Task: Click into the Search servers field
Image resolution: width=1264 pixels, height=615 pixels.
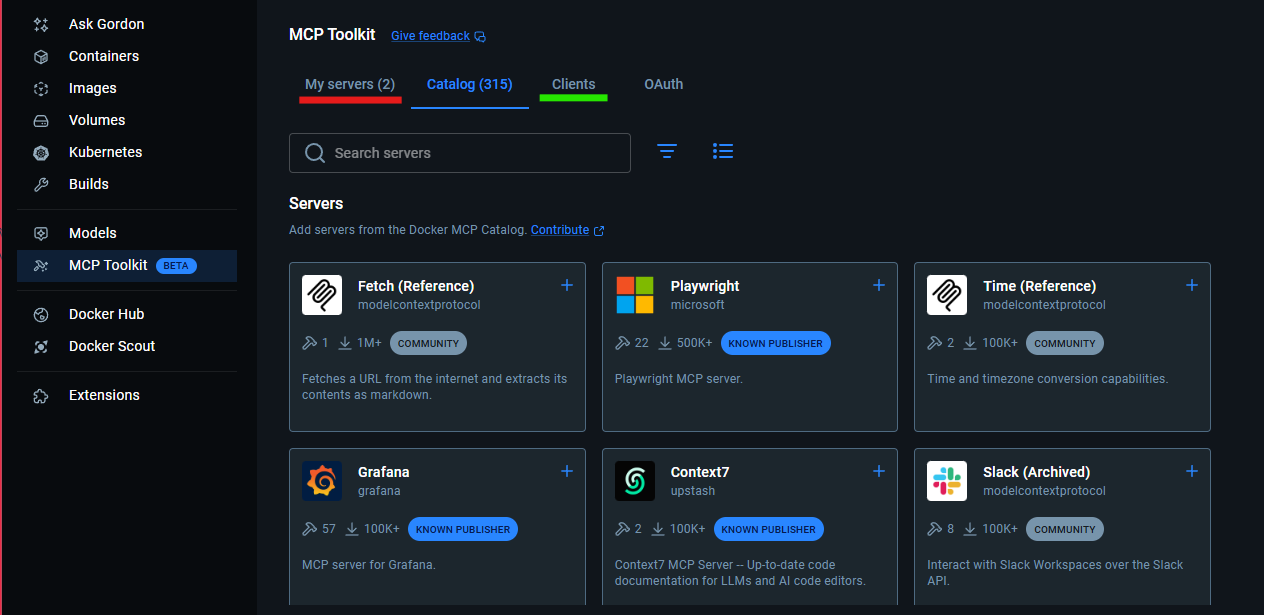Action: pyautogui.click(x=460, y=153)
